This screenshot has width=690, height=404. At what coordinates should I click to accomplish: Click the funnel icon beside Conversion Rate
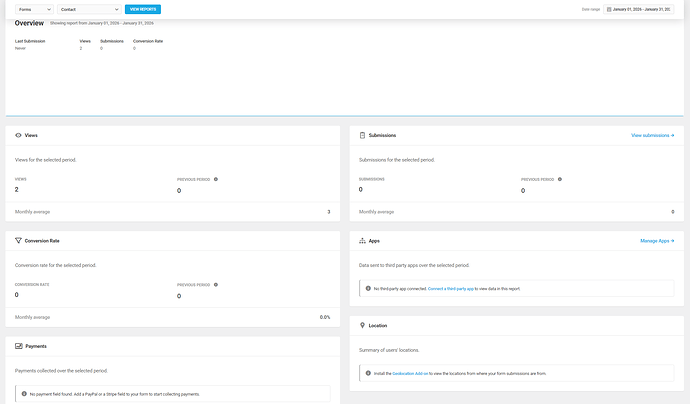point(18,241)
